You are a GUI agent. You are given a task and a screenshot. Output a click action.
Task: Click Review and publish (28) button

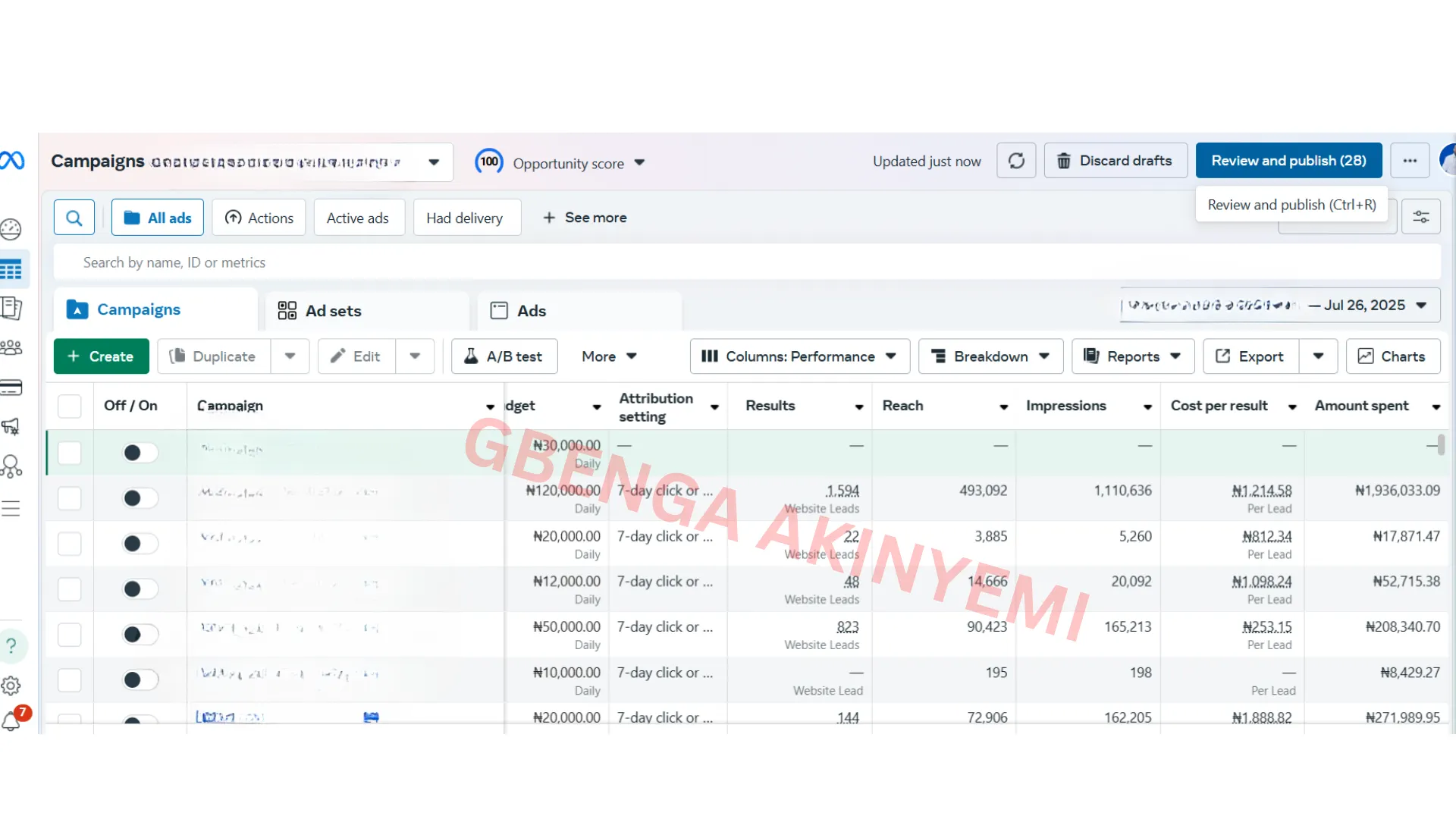(1288, 161)
